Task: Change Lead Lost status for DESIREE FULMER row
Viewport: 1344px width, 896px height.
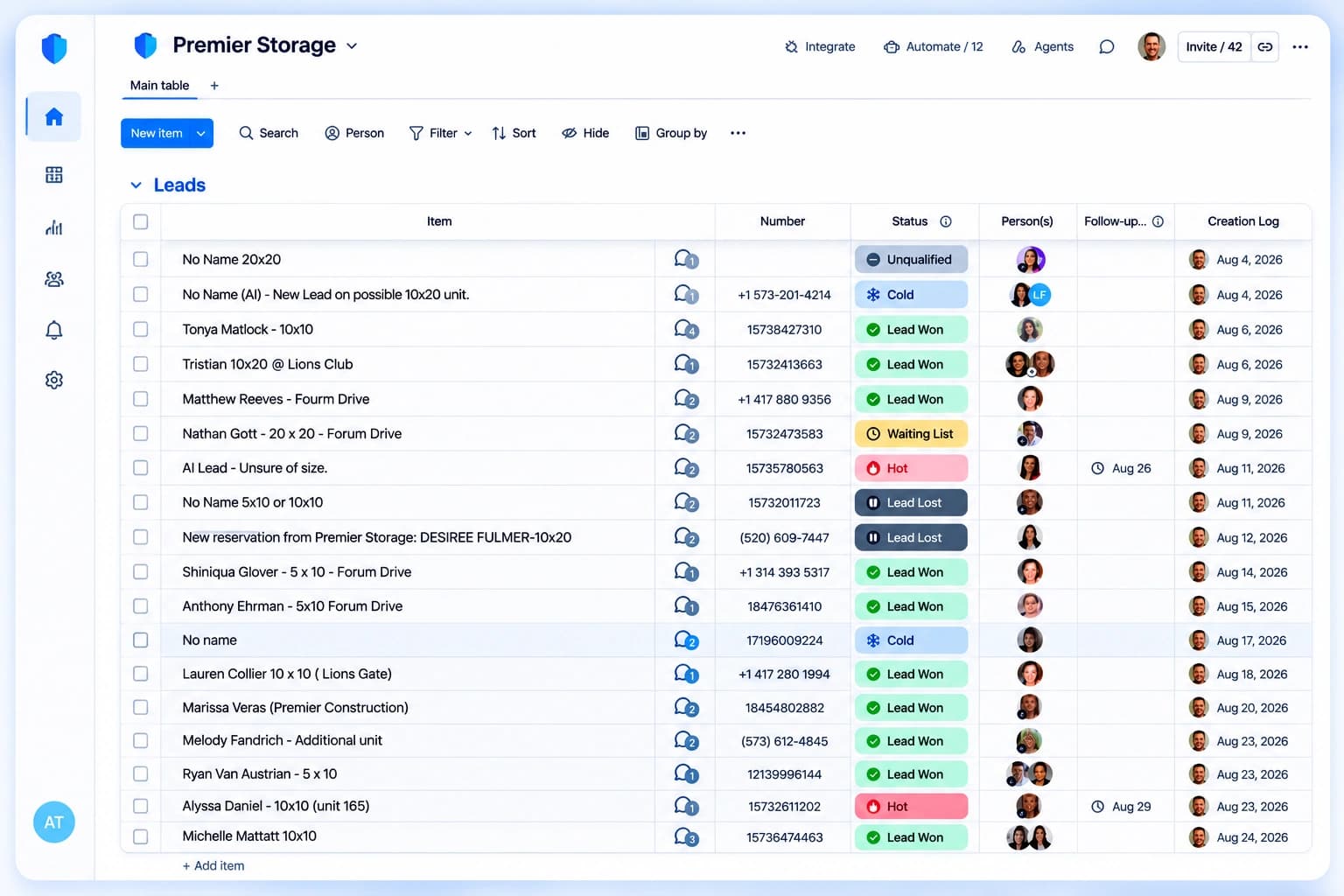Action: click(911, 537)
